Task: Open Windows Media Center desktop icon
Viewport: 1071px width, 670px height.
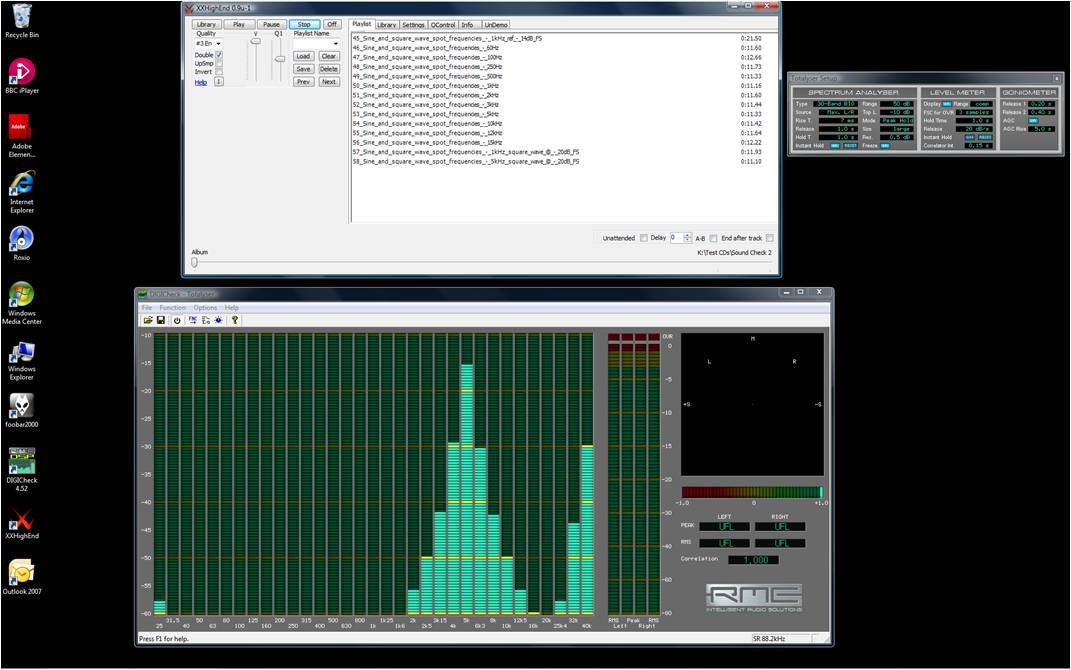Action: [22, 303]
